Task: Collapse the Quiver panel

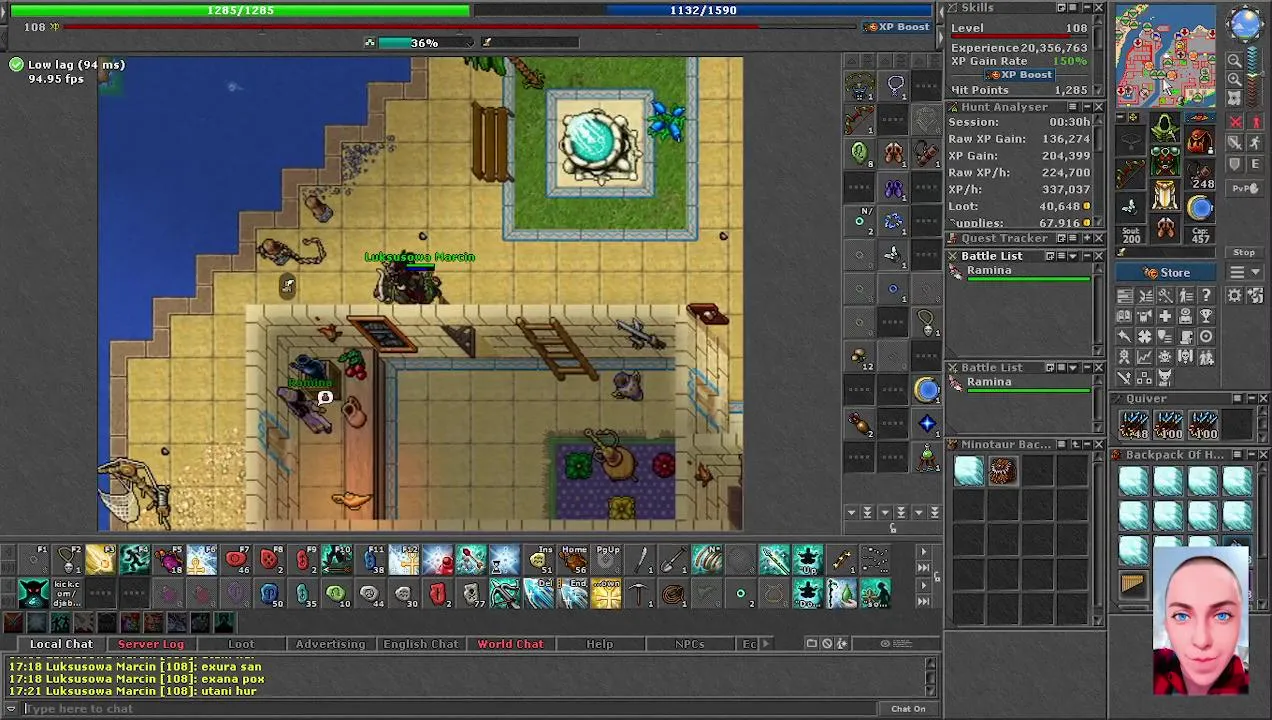Action: 1251,398
